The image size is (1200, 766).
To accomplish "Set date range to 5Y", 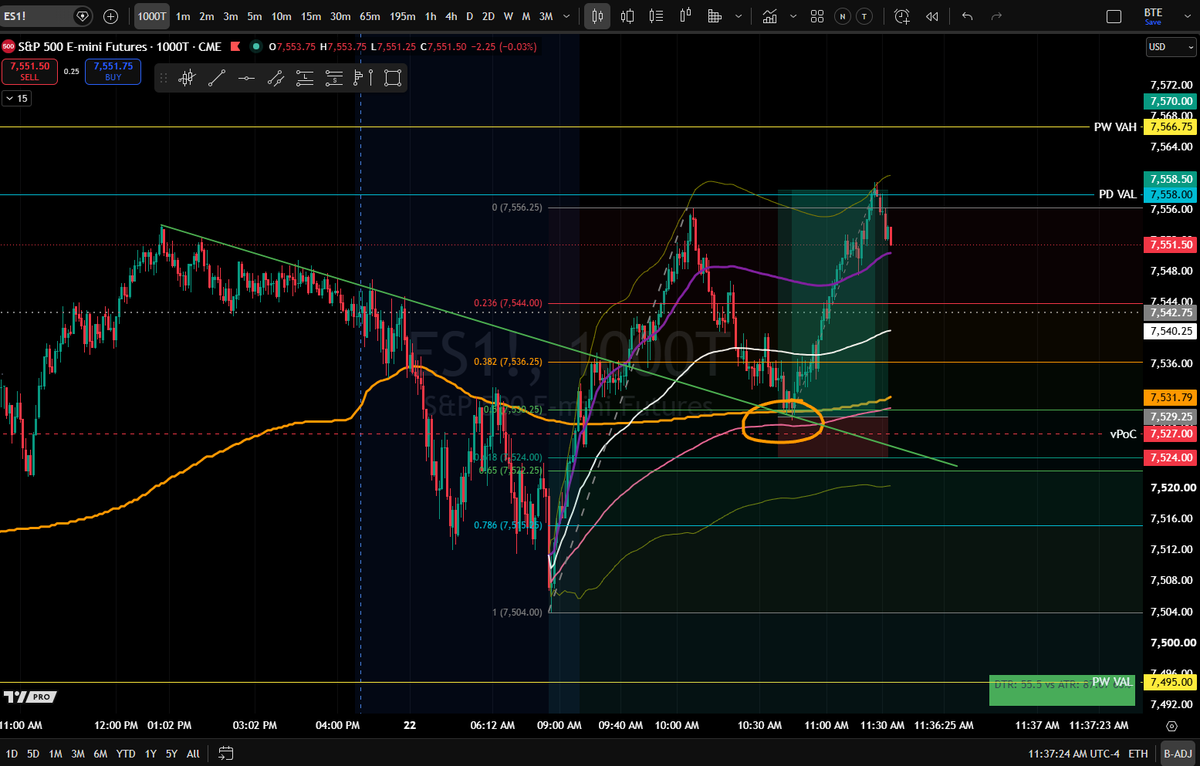I will coord(172,753).
